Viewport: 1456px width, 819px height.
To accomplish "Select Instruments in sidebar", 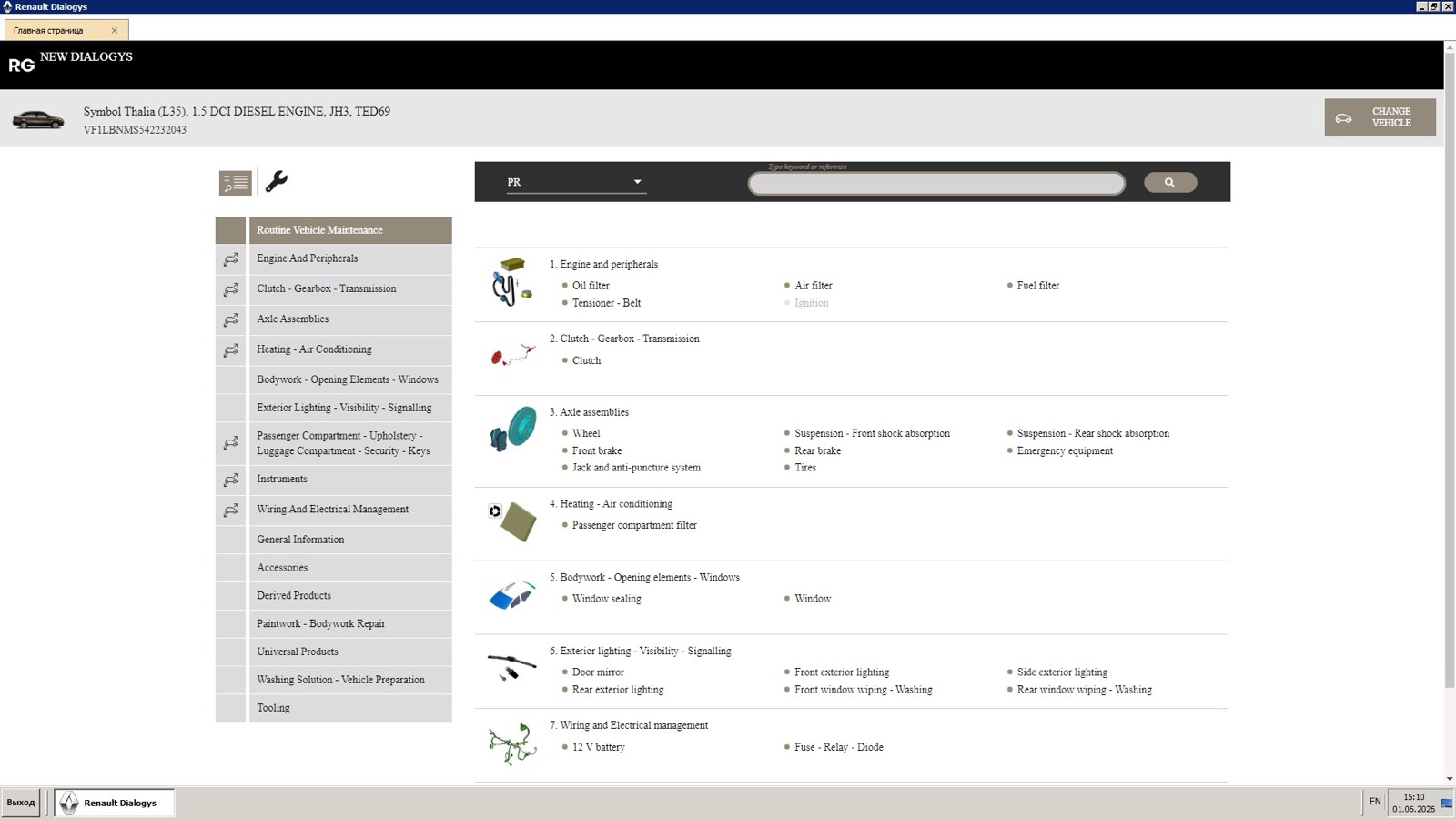I will (x=350, y=479).
